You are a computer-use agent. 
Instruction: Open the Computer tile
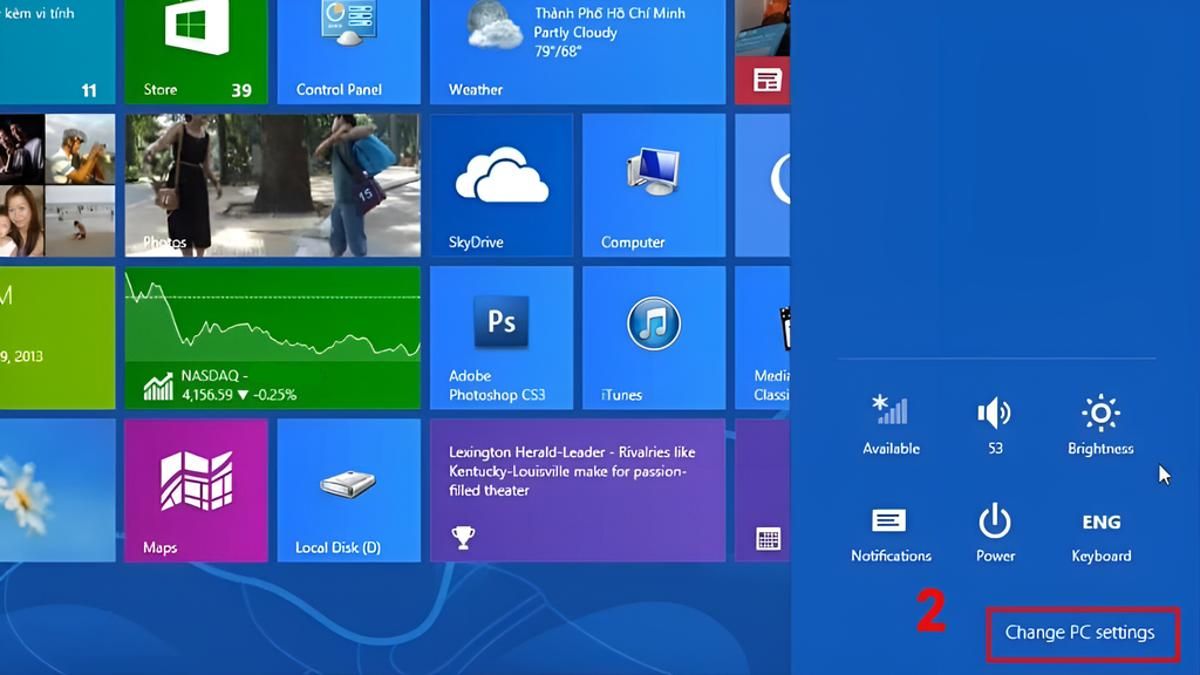click(x=653, y=185)
